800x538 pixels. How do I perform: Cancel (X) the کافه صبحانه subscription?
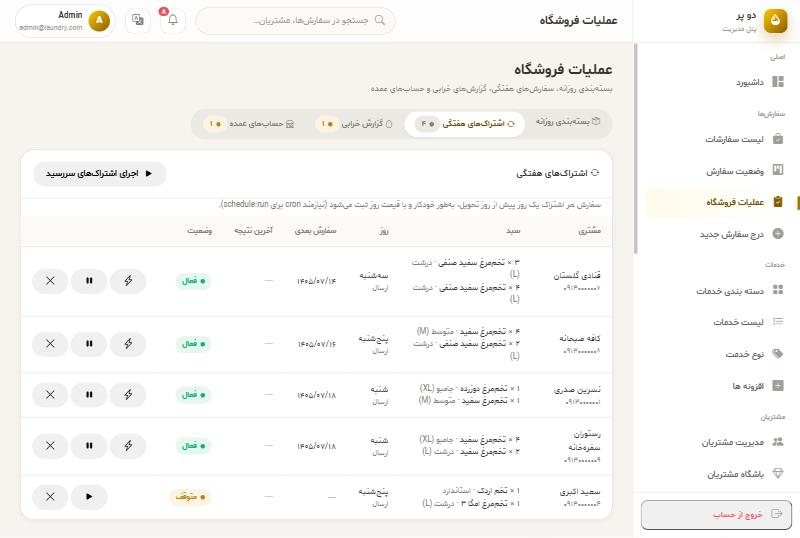pos(50,344)
